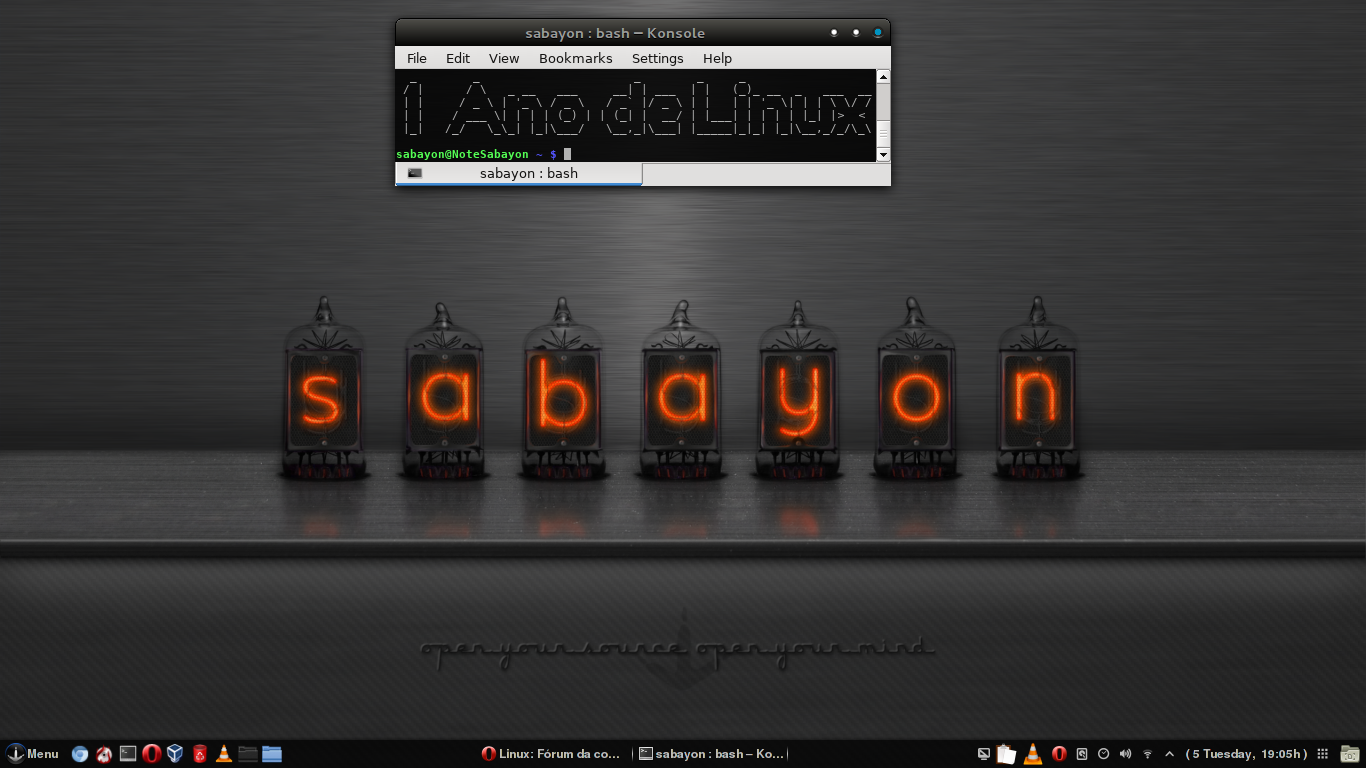1366x768 pixels.
Task: Open the View menu in Konsole
Action: coord(504,58)
